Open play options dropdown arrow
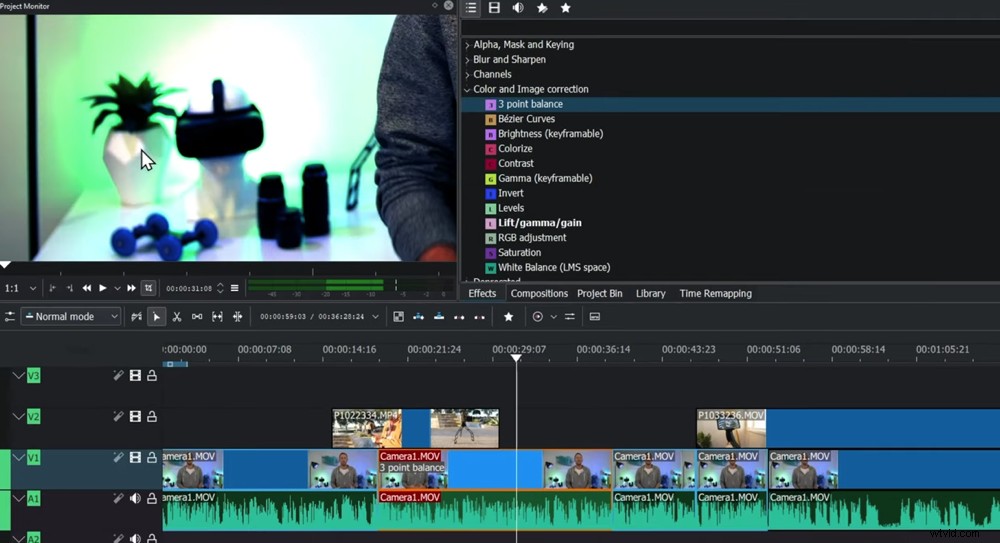The height and width of the screenshot is (543, 1000). tap(117, 288)
